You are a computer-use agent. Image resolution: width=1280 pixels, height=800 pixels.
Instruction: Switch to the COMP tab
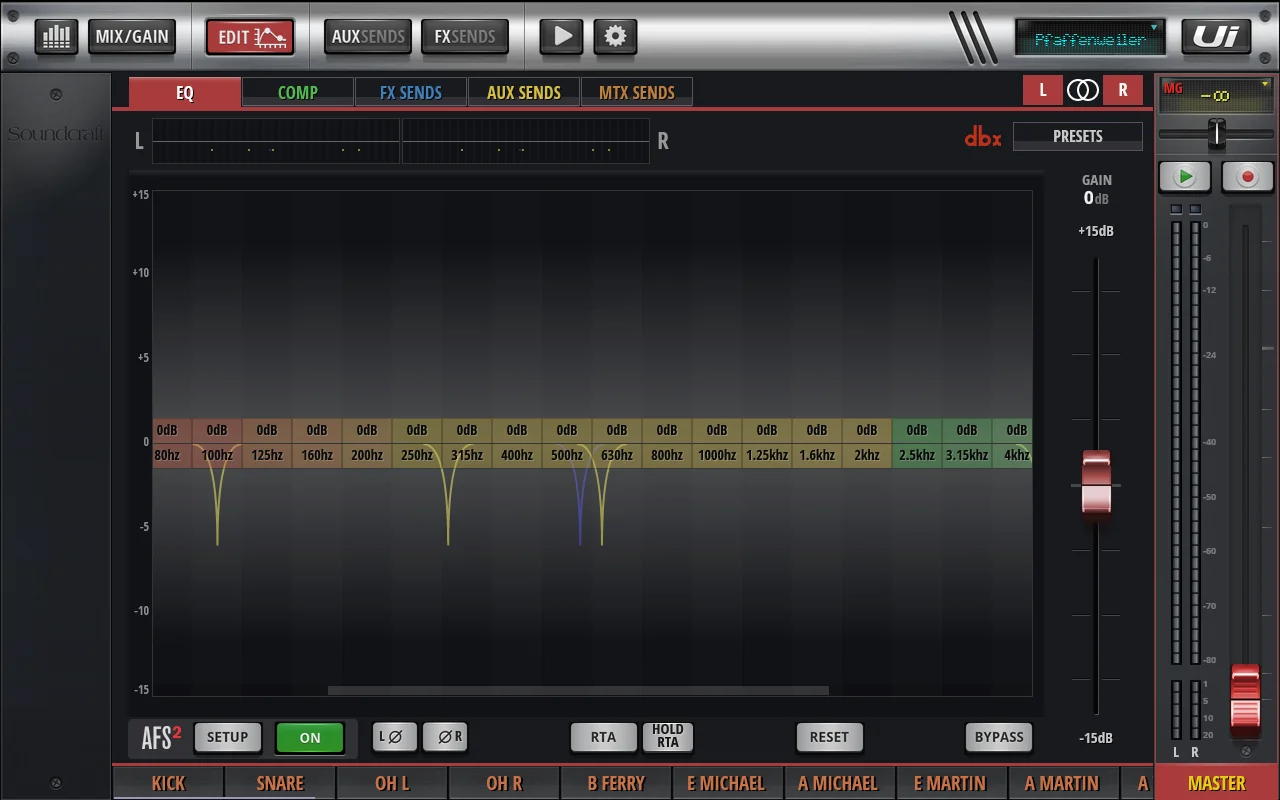(297, 92)
